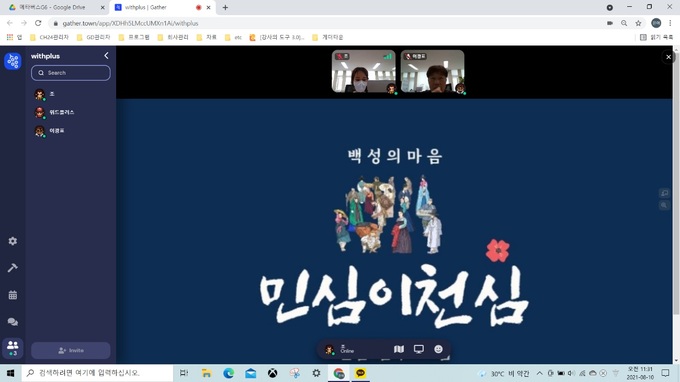
Task: Open the zoom magnifier in address bar
Action: coord(624,23)
